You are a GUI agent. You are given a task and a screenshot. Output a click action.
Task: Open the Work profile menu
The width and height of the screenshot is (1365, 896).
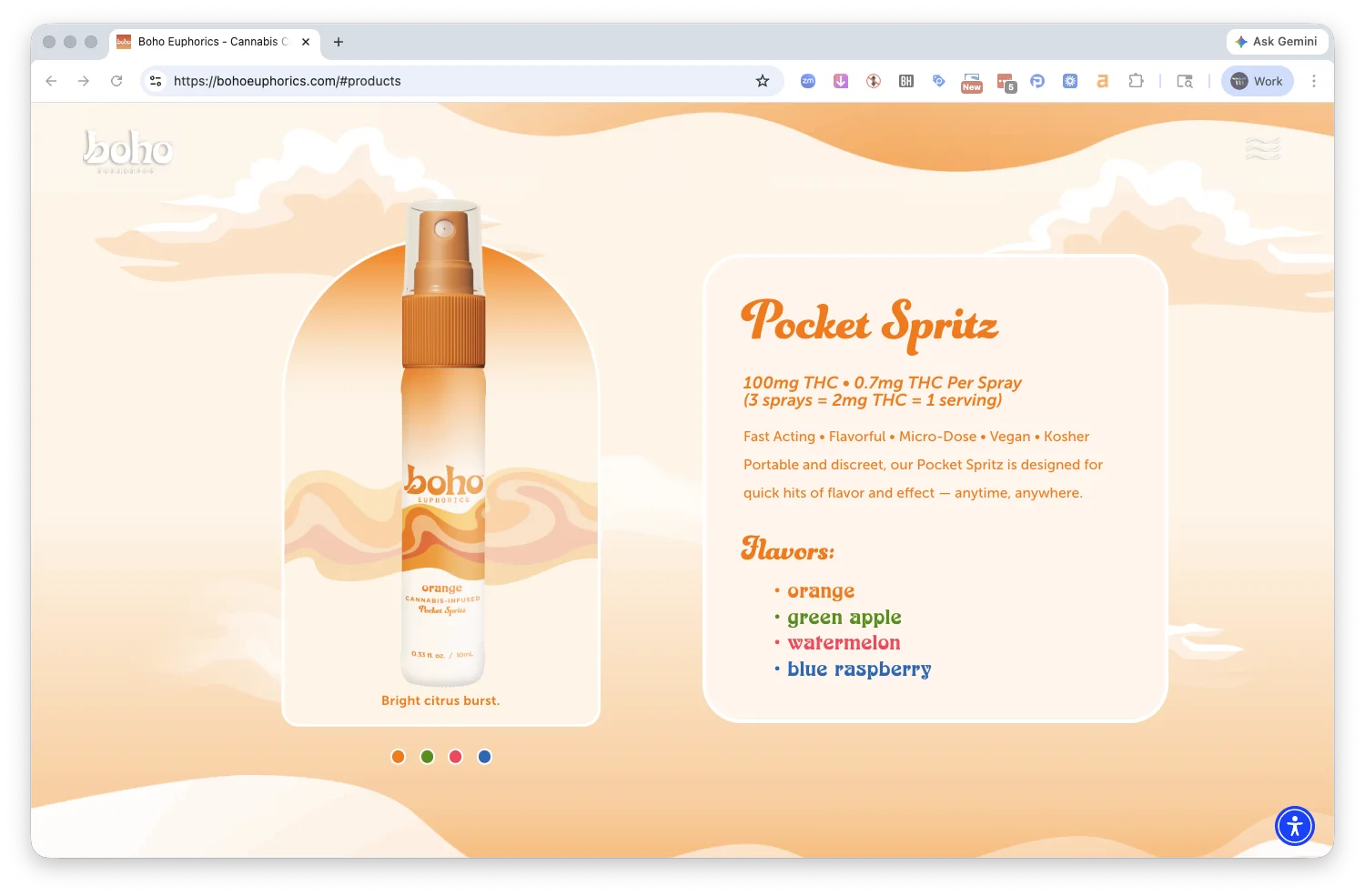(x=1257, y=81)
